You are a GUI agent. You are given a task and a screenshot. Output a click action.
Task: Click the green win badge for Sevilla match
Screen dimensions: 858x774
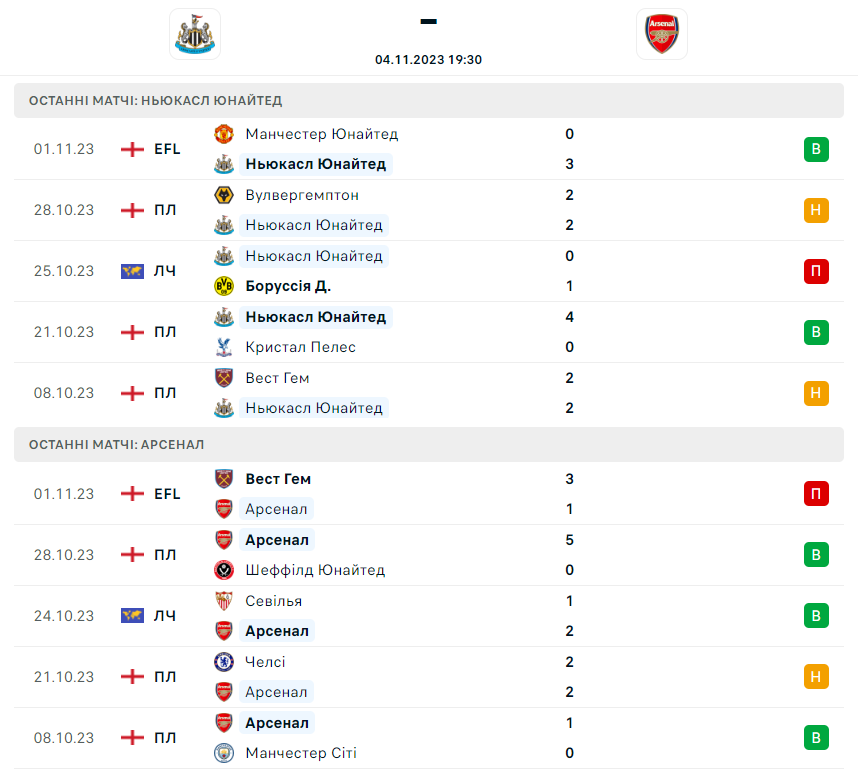[816, 616]
